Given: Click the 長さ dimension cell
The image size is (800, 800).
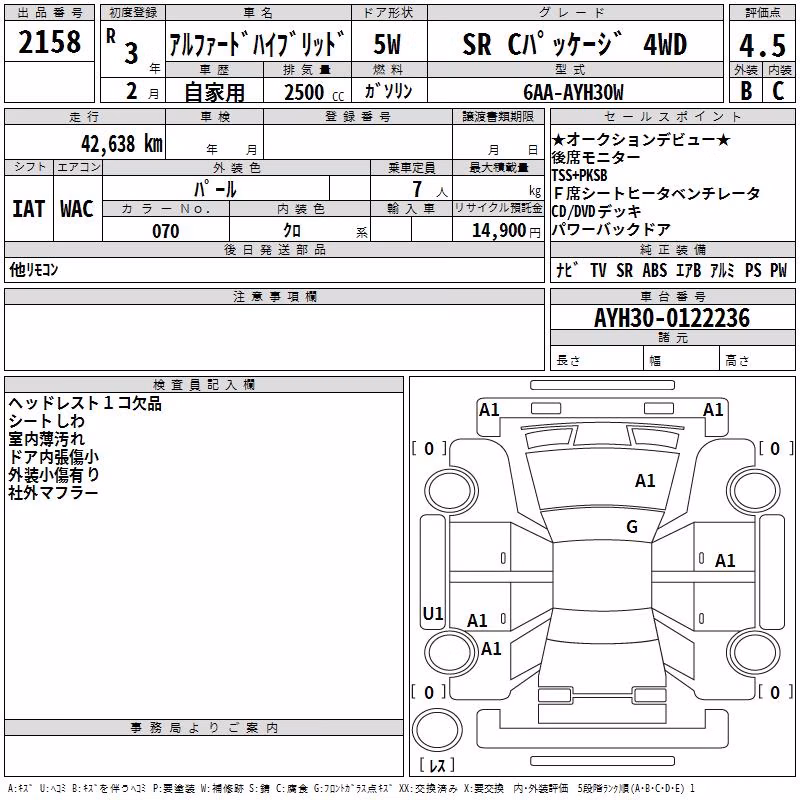Looking at the screenshot, I should (x=596, y=358).
